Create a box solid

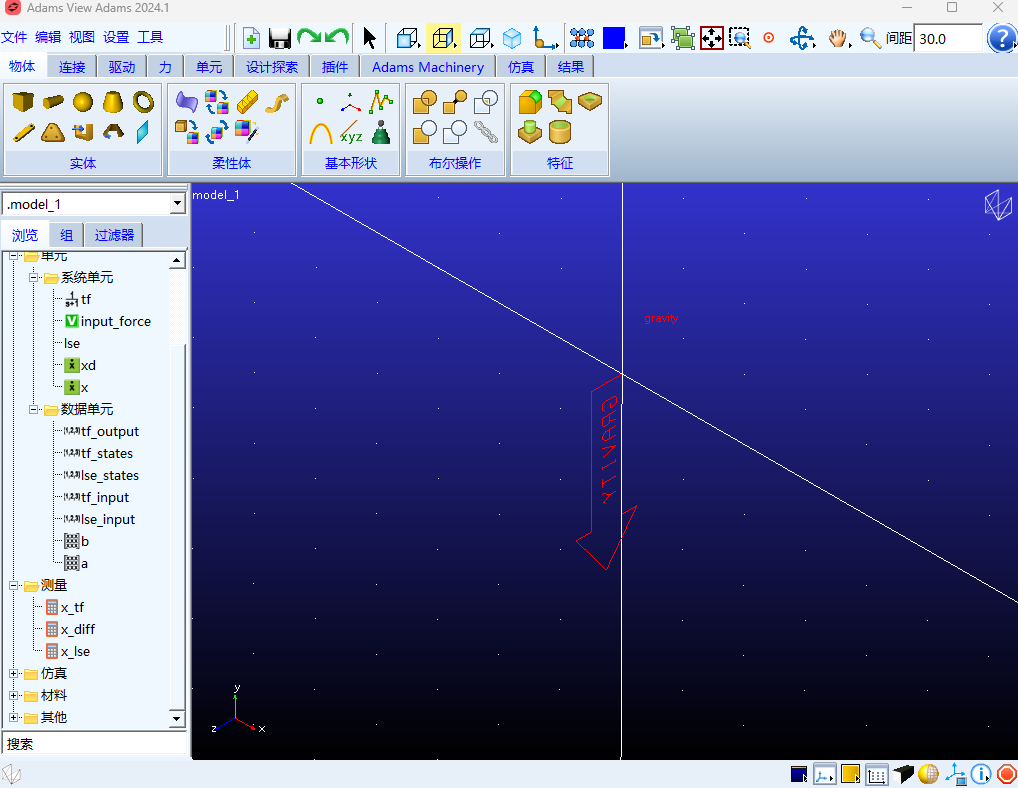point(23,102)
